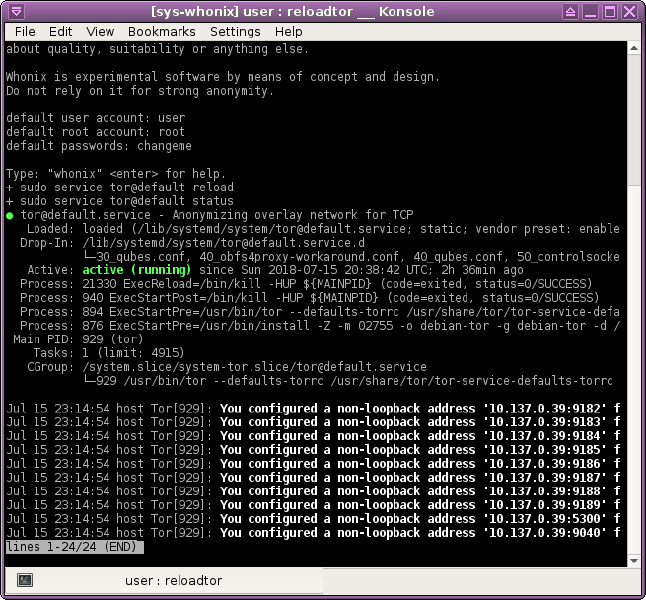Click the Process 876 ExecStartPre line
The image size is (646, 600).
pyautogui.click(x=320, y=326)
